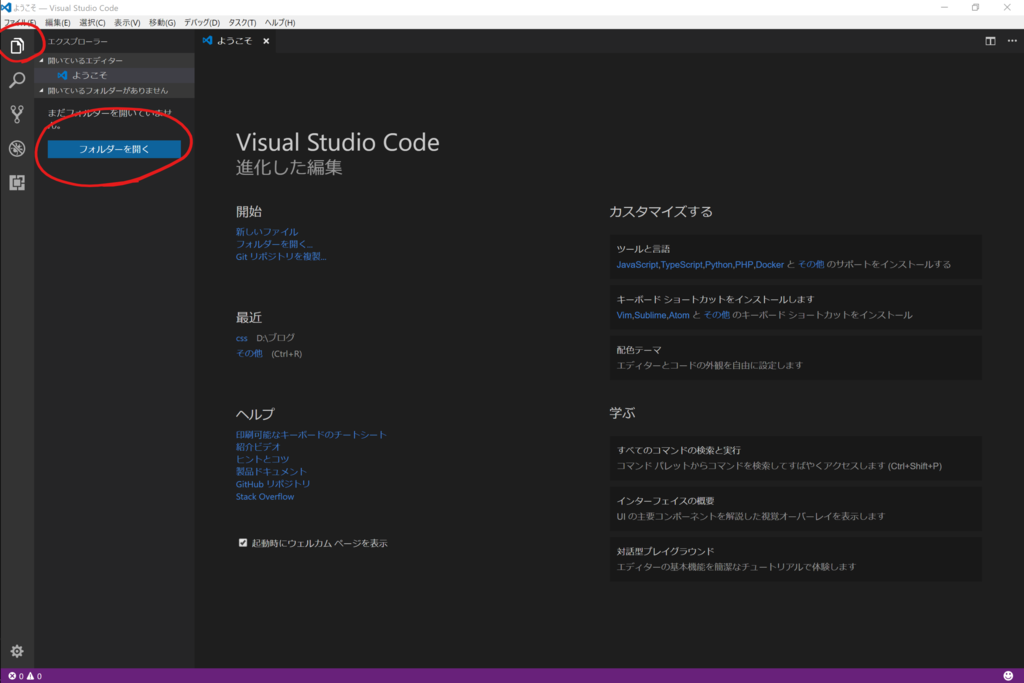This screenshot has height=683, width=1024.
Task: Click その他 link in ツールと言語 card
Action: (x=810, y=264)
